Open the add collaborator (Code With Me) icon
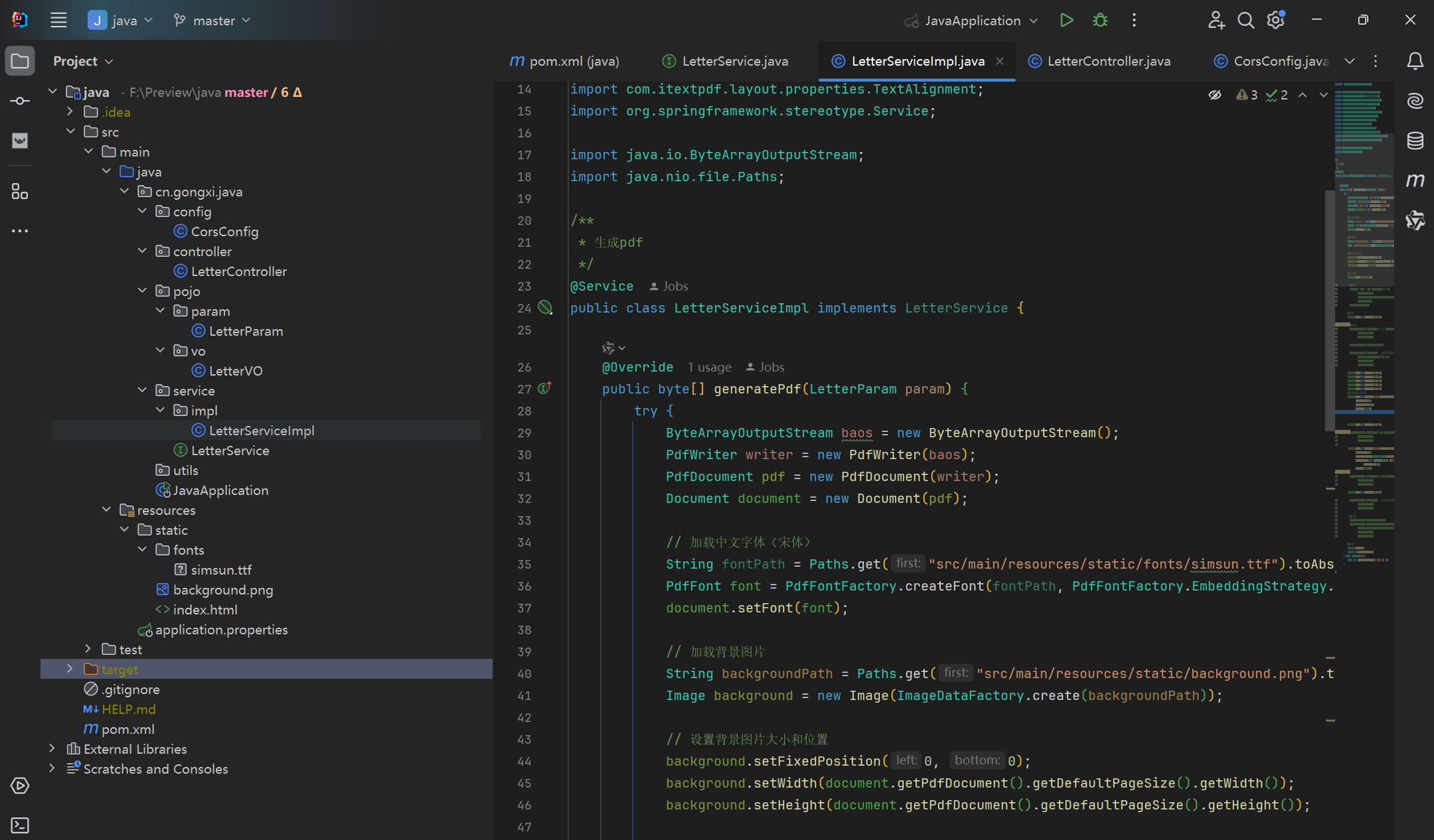 [x=1216, y=20]
